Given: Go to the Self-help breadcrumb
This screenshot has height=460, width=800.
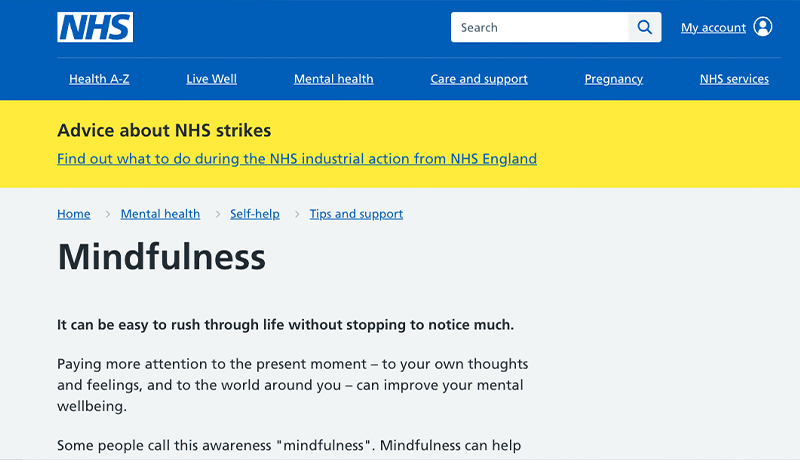Looking at the screenshot, I should pyautogui.click(x=255, y=214).
